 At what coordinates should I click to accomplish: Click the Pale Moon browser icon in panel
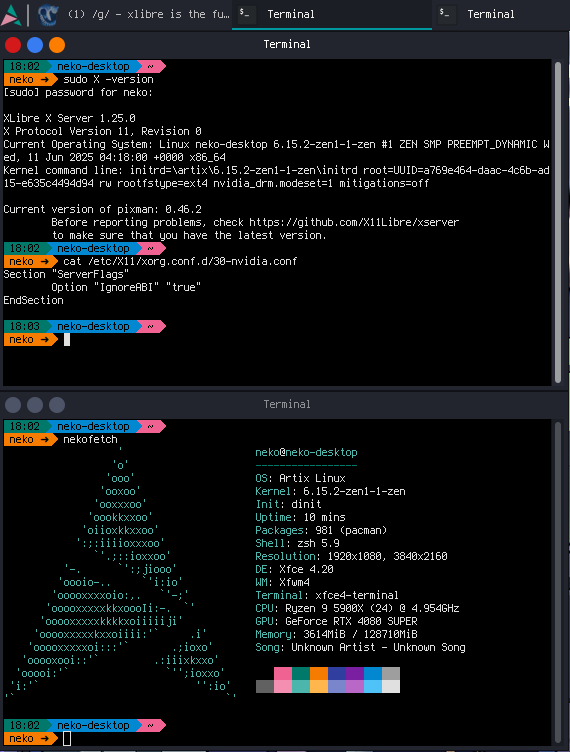click(48, 14)
